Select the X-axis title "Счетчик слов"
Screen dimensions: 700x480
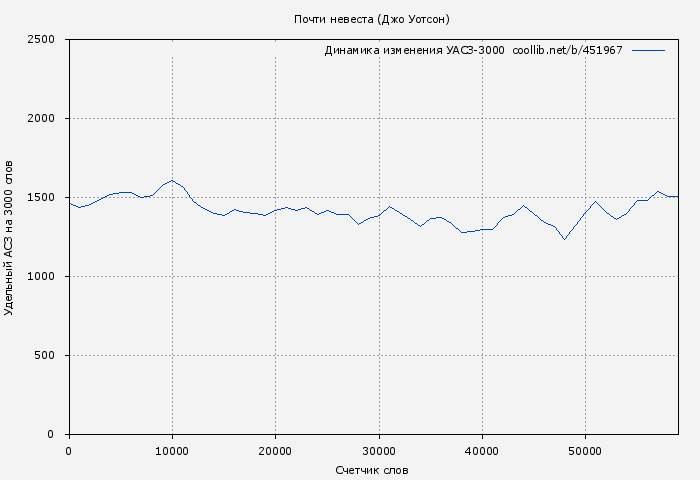pyautogui.click(x=372, y=470)
